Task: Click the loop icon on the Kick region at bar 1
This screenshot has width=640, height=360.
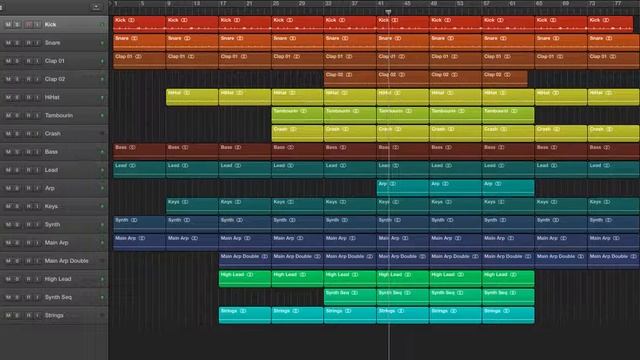Action: 131,20
